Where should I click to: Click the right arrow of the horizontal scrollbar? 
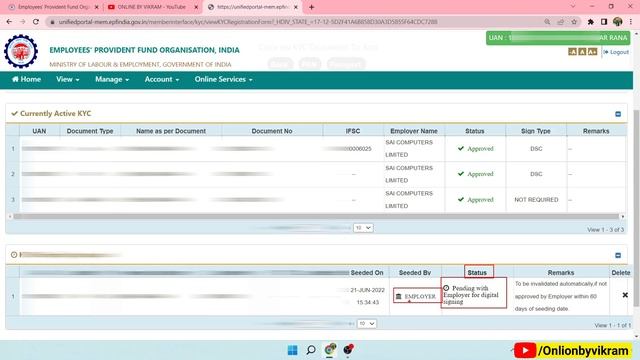[622, 216]
